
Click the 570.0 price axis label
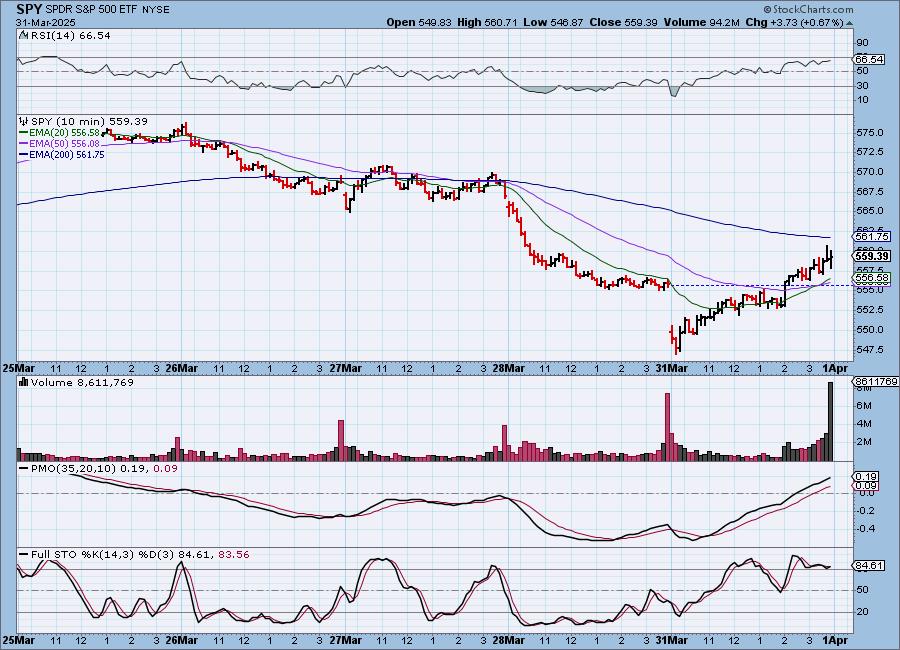click(x=869, y=172)
